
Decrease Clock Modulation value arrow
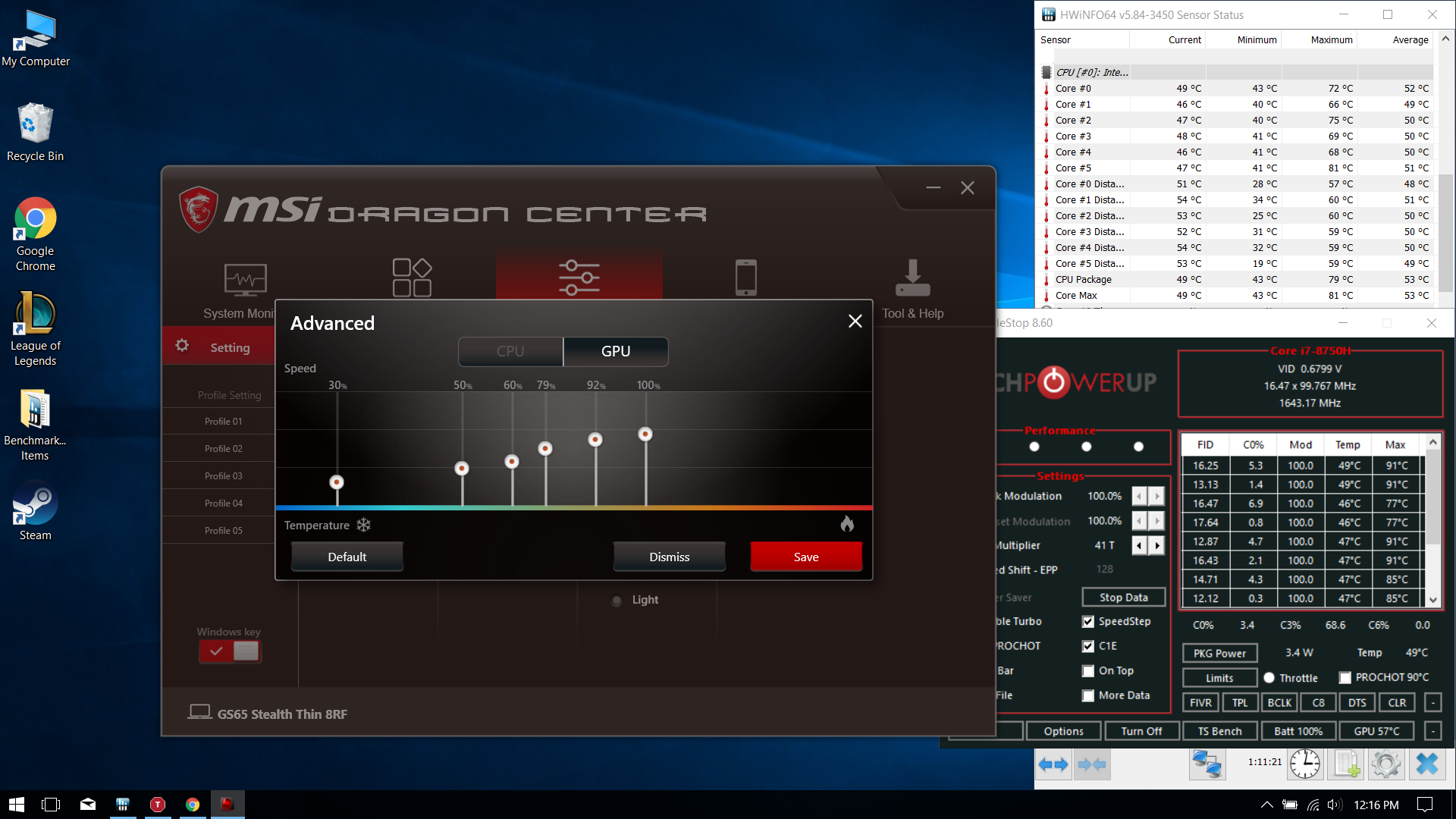[1139, 496]
